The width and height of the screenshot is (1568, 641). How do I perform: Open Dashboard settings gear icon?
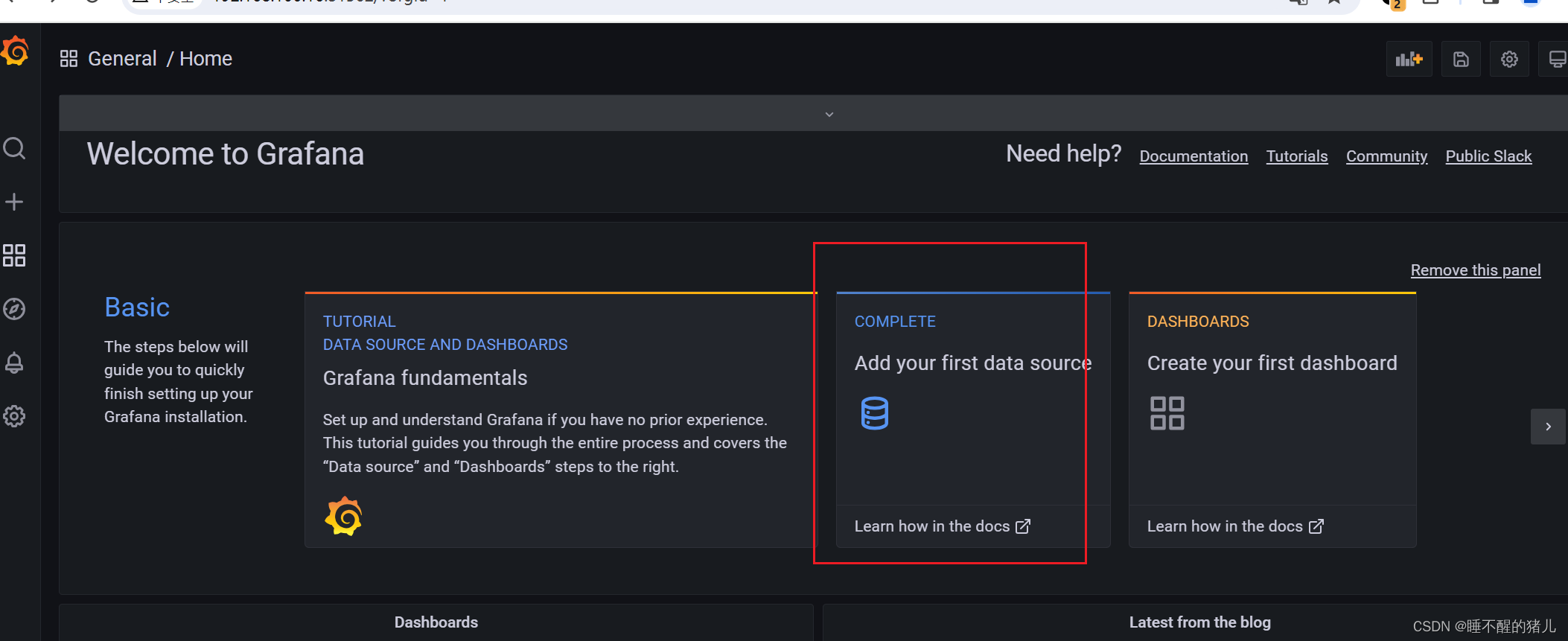pos(1509,59)
